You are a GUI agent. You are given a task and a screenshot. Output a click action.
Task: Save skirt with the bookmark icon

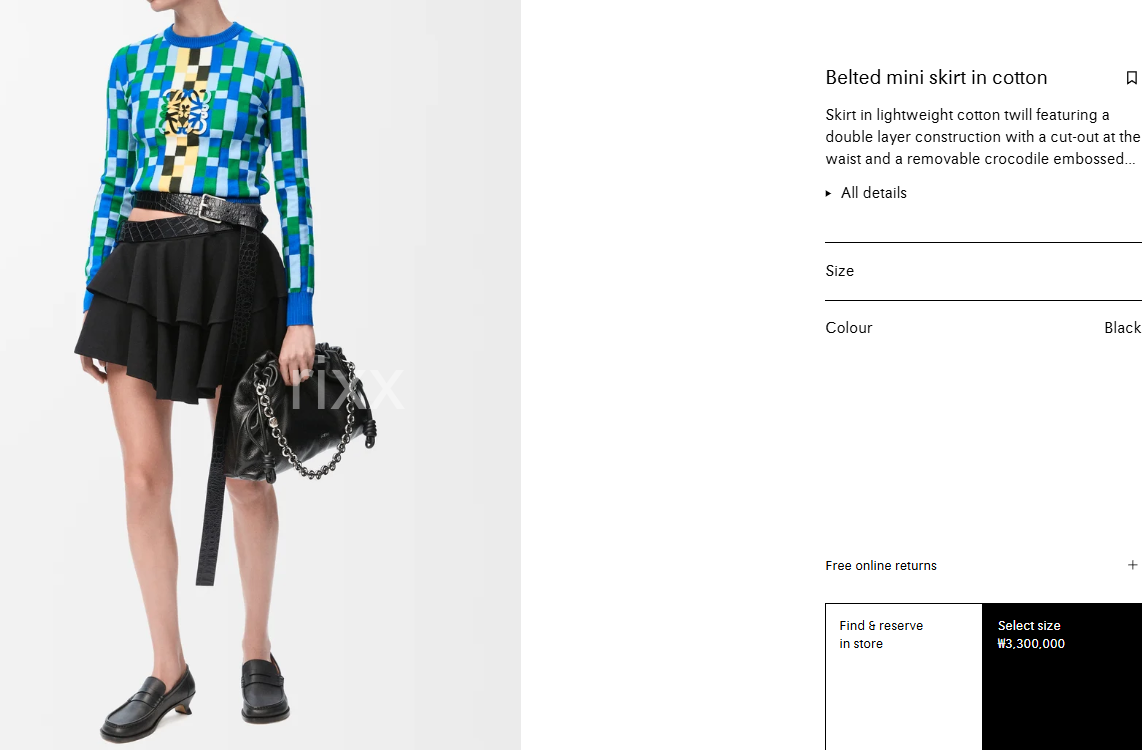1131,78
